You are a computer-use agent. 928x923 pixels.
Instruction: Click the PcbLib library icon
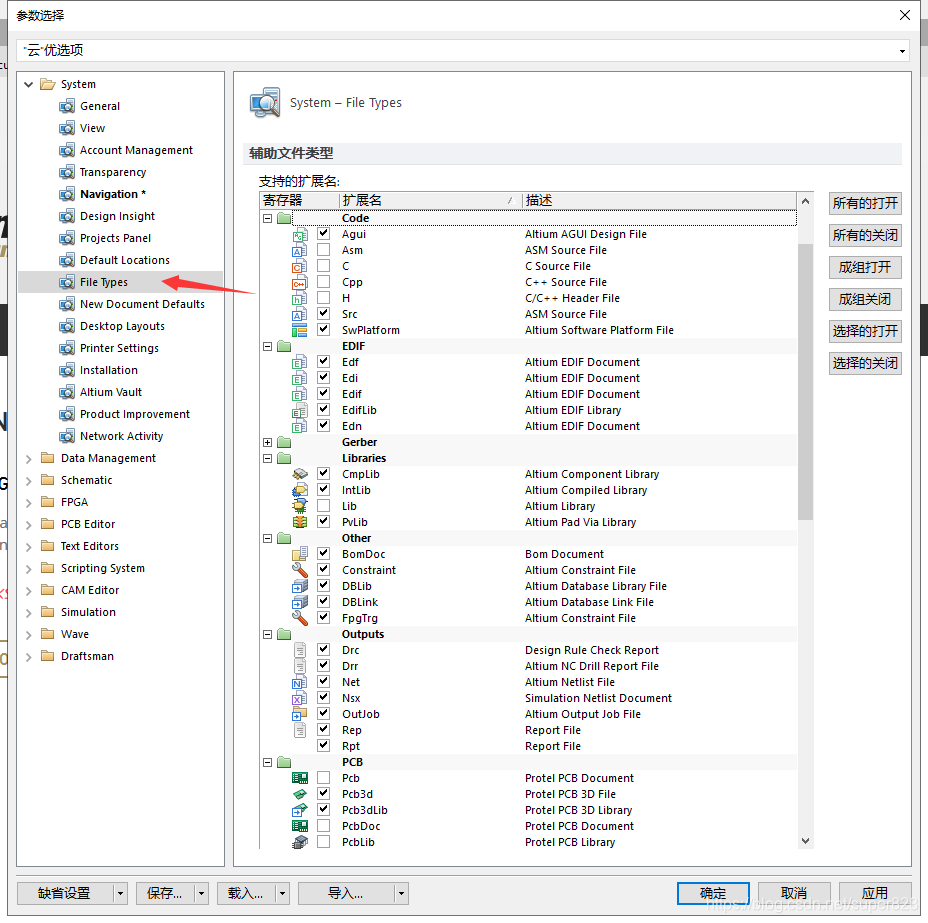[299, 843]
